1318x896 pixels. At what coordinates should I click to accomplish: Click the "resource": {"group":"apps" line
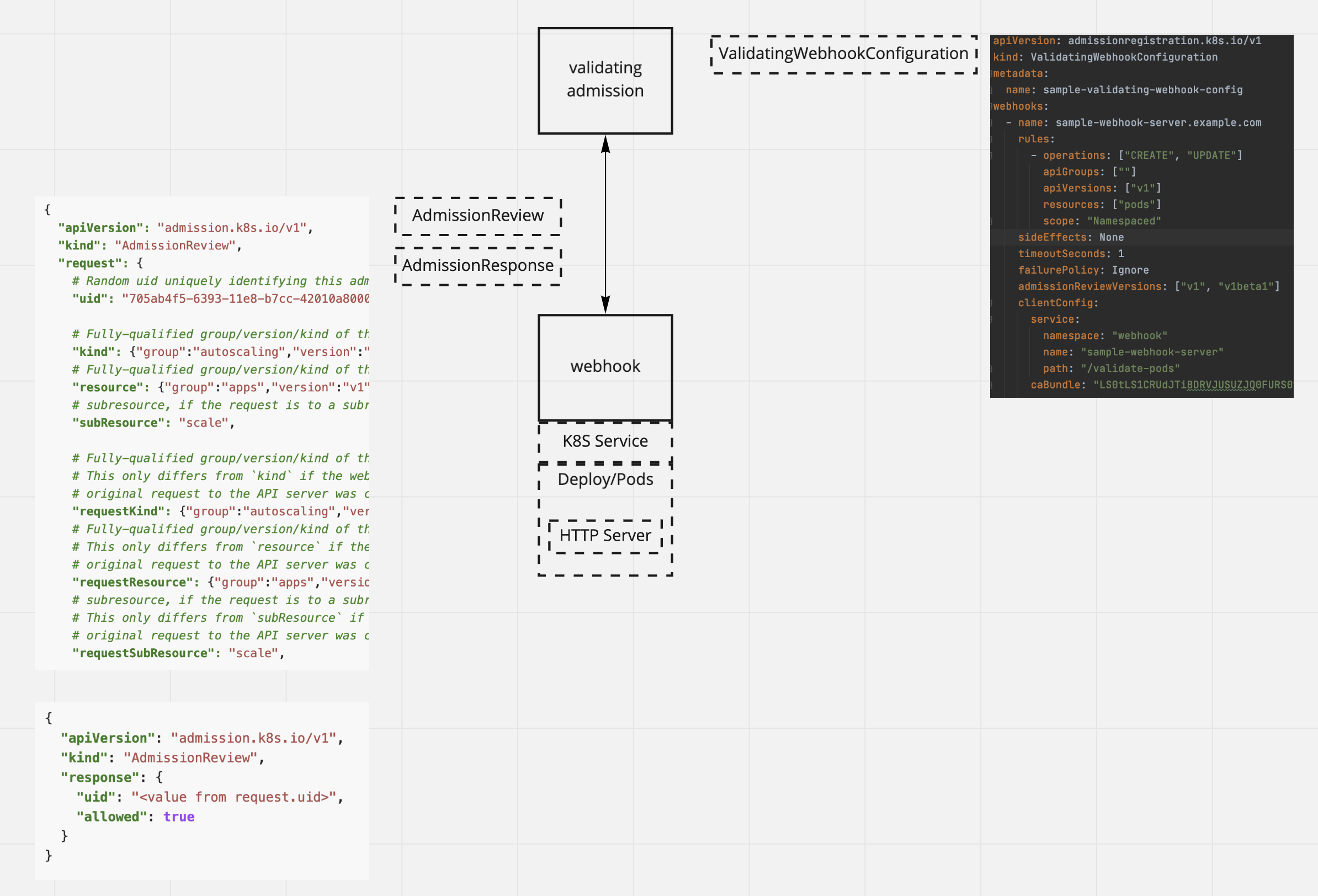[221, 388]
